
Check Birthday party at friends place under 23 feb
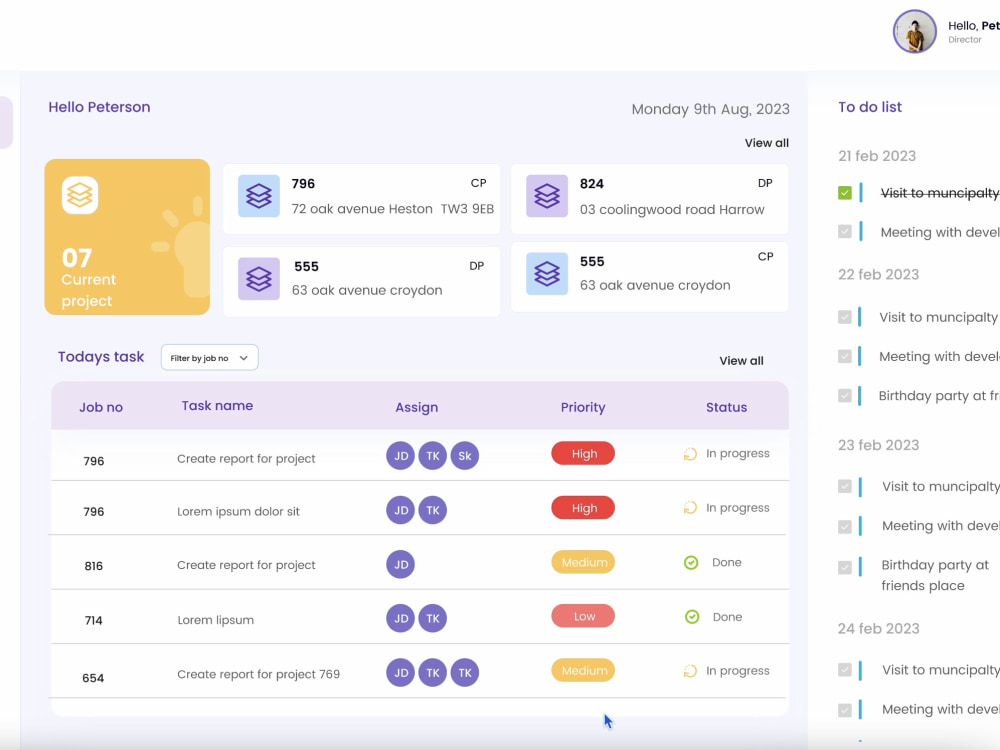[x=845, y=568]
